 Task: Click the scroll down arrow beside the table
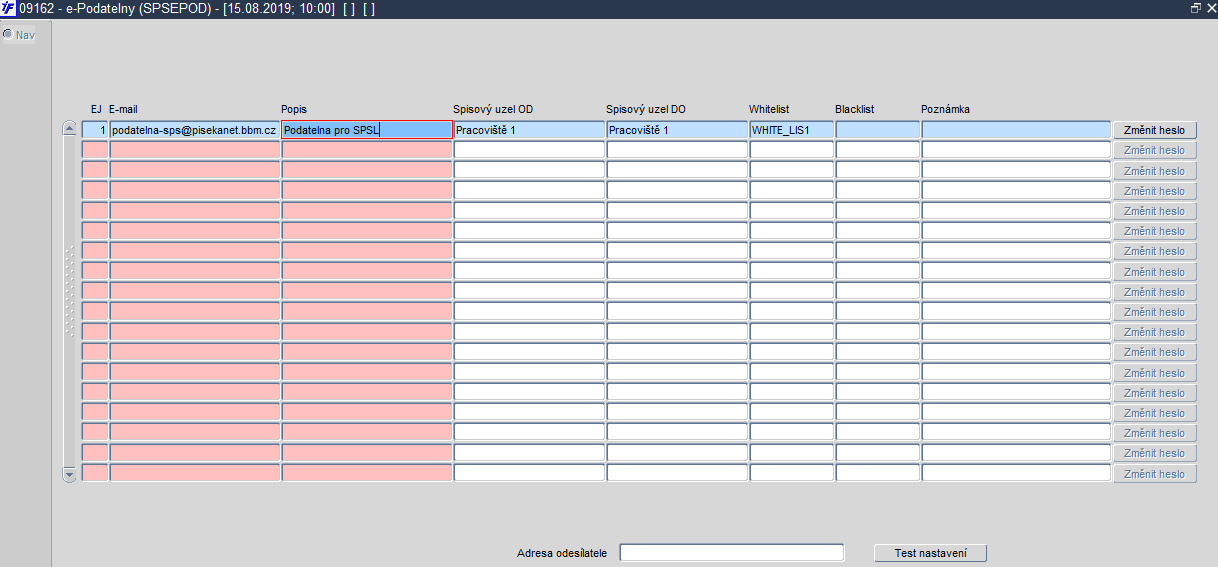(69, 474)
